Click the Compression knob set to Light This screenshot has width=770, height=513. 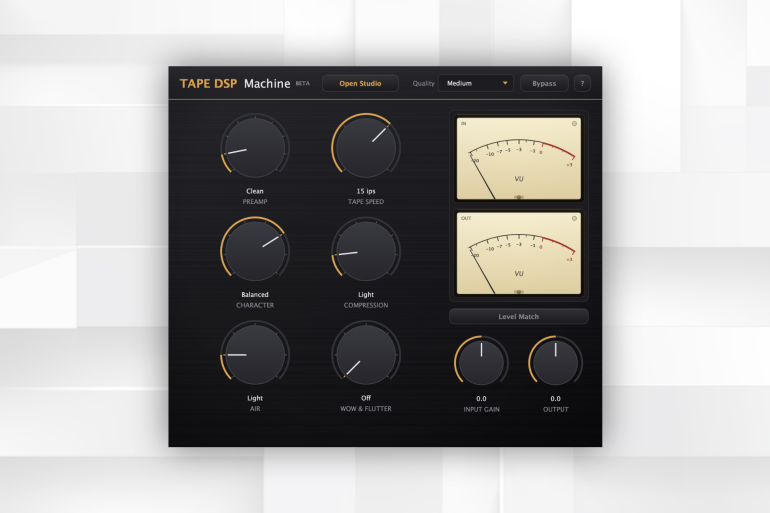pos(366,251)
